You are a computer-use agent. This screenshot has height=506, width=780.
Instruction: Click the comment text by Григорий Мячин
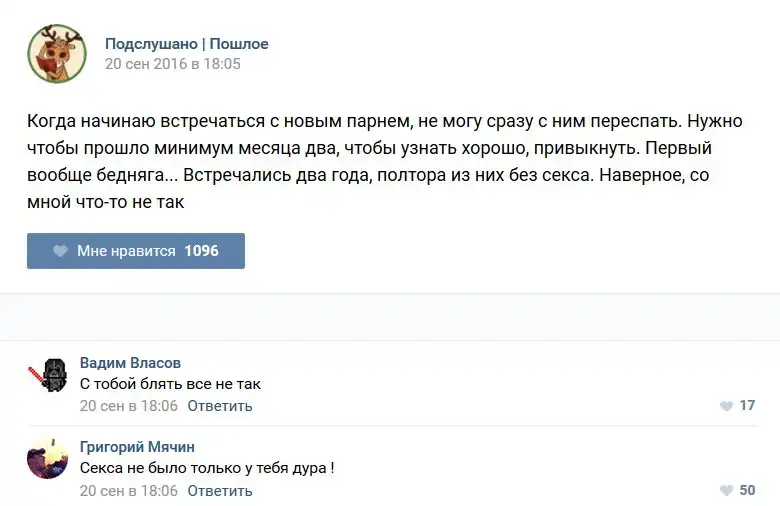206,468
